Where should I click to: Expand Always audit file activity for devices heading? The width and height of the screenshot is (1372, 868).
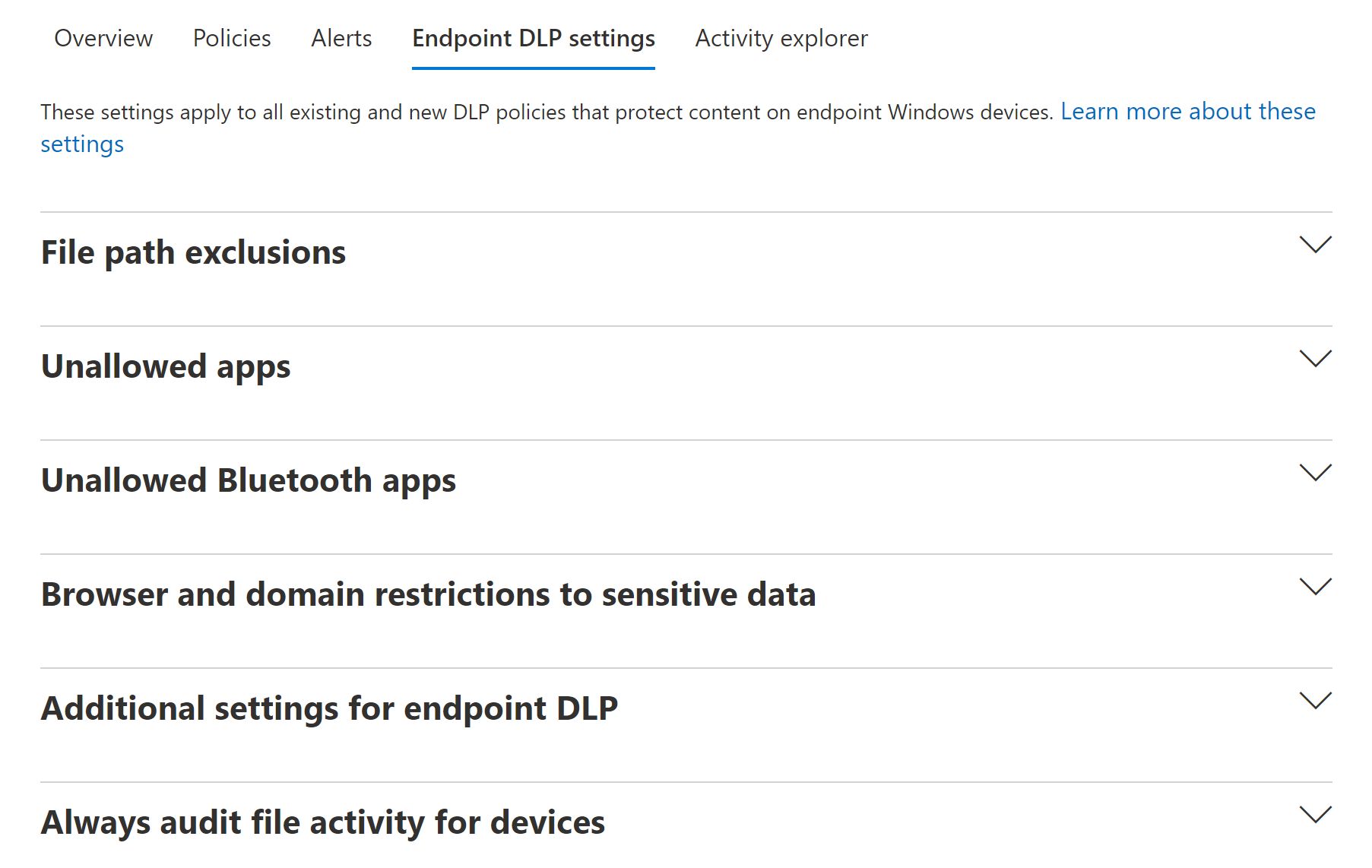coord(323,822)
